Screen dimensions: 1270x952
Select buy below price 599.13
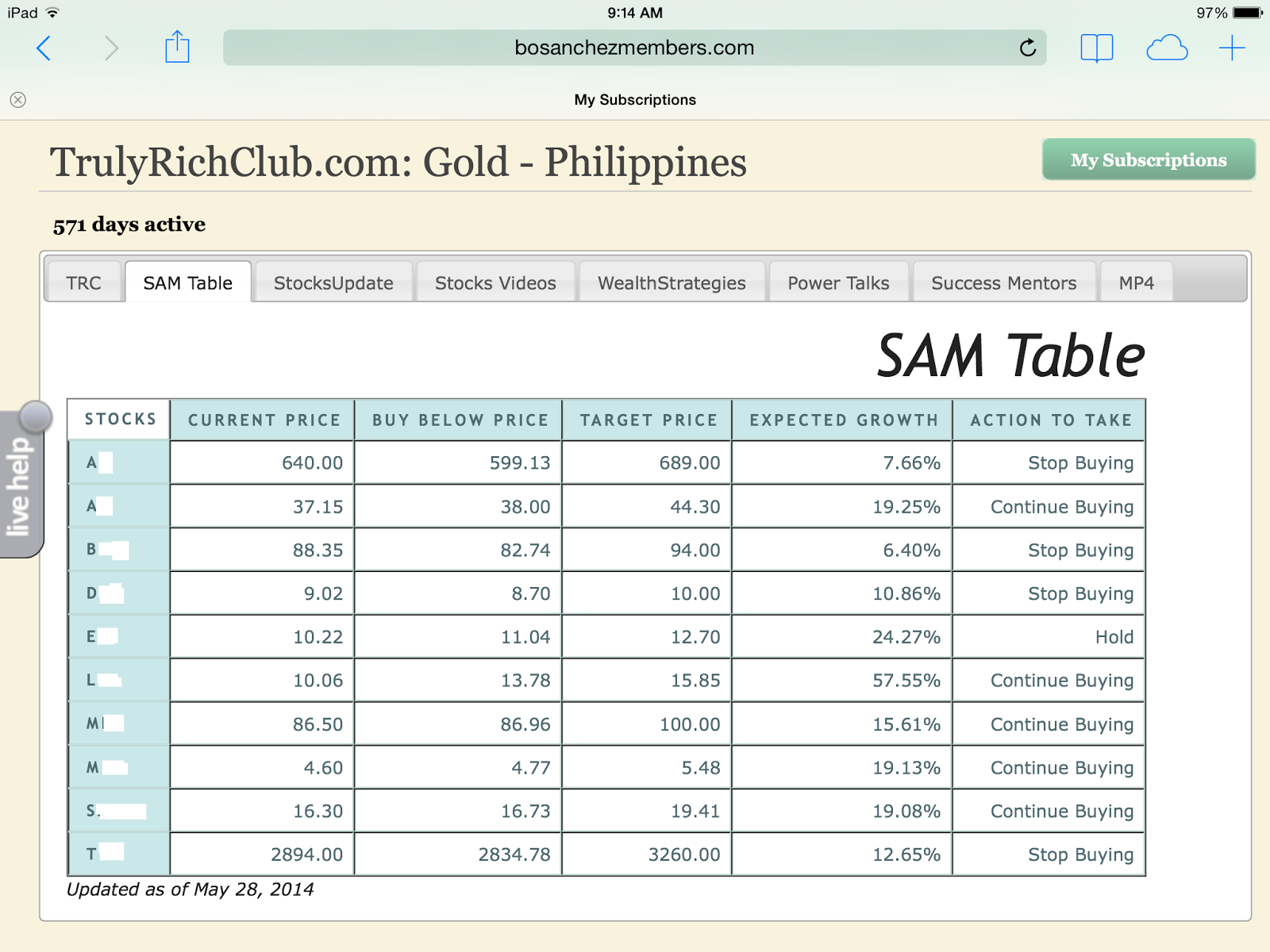tap(459, 463)
